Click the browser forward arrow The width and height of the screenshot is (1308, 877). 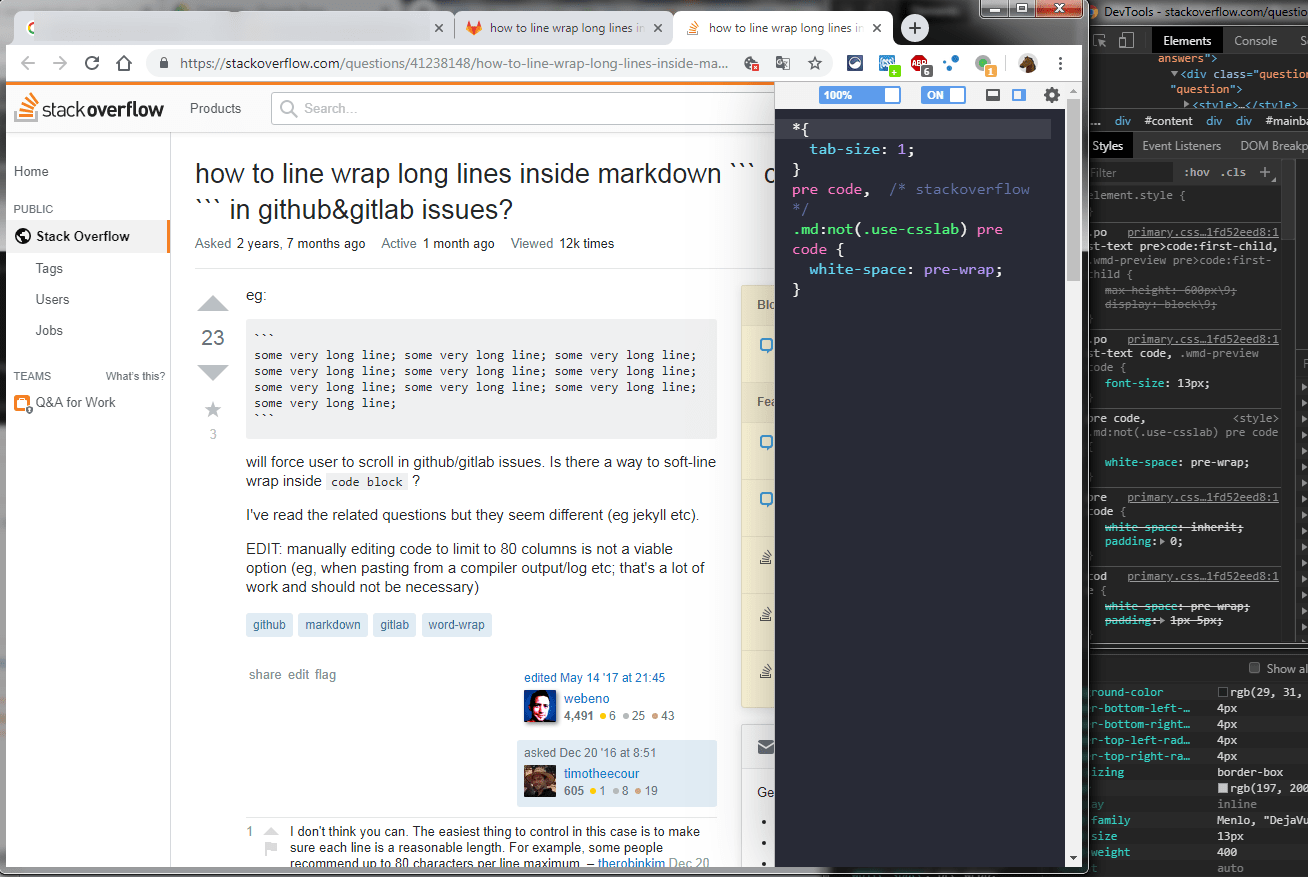60,63
